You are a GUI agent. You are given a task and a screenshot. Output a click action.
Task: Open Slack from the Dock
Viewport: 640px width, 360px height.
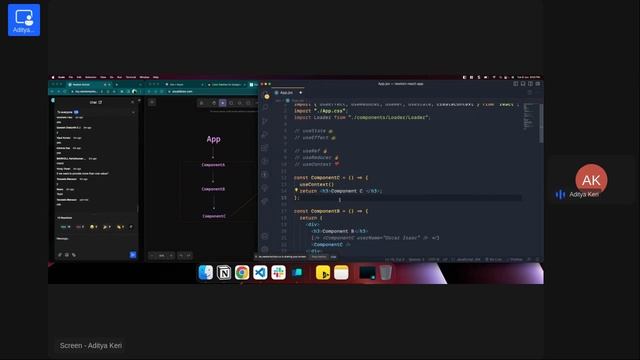(x=278, y=273)
